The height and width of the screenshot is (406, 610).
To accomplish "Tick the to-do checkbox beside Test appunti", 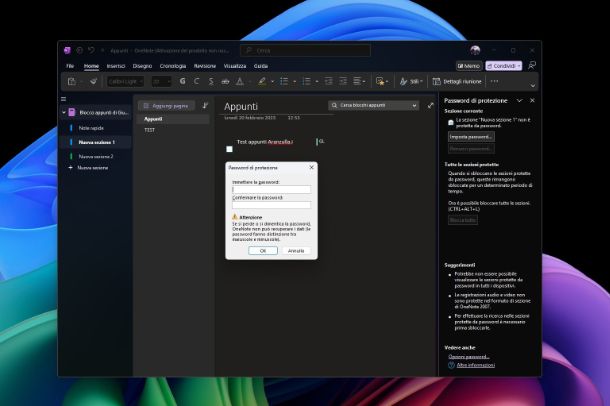I will click(229, 149).
